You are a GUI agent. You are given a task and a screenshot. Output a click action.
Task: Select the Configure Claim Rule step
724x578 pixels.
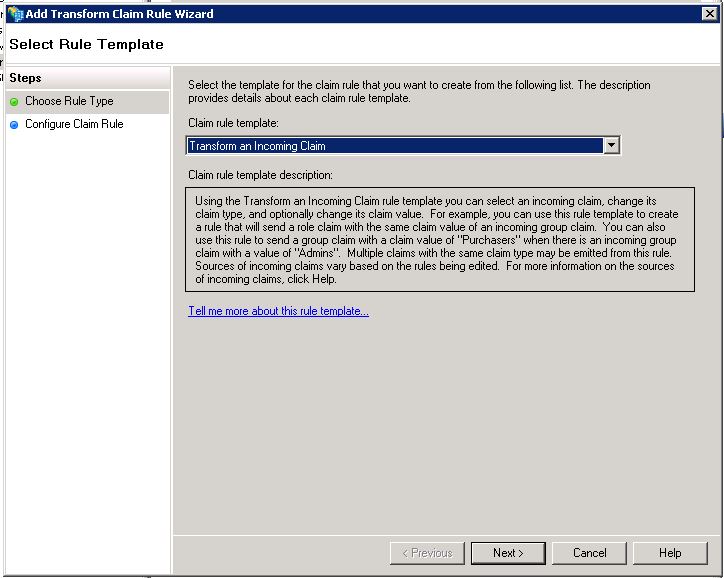pos(87,124)
